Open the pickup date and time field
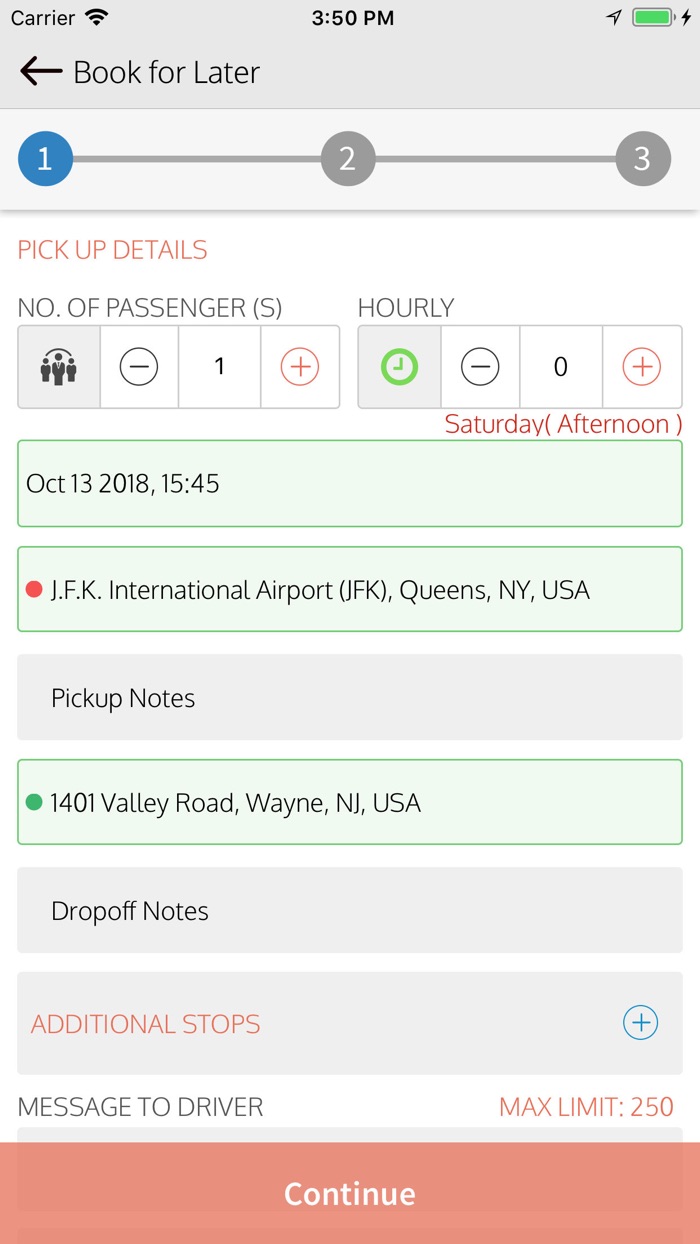Viewport: 700px width, 1244px height. (350, 484)
